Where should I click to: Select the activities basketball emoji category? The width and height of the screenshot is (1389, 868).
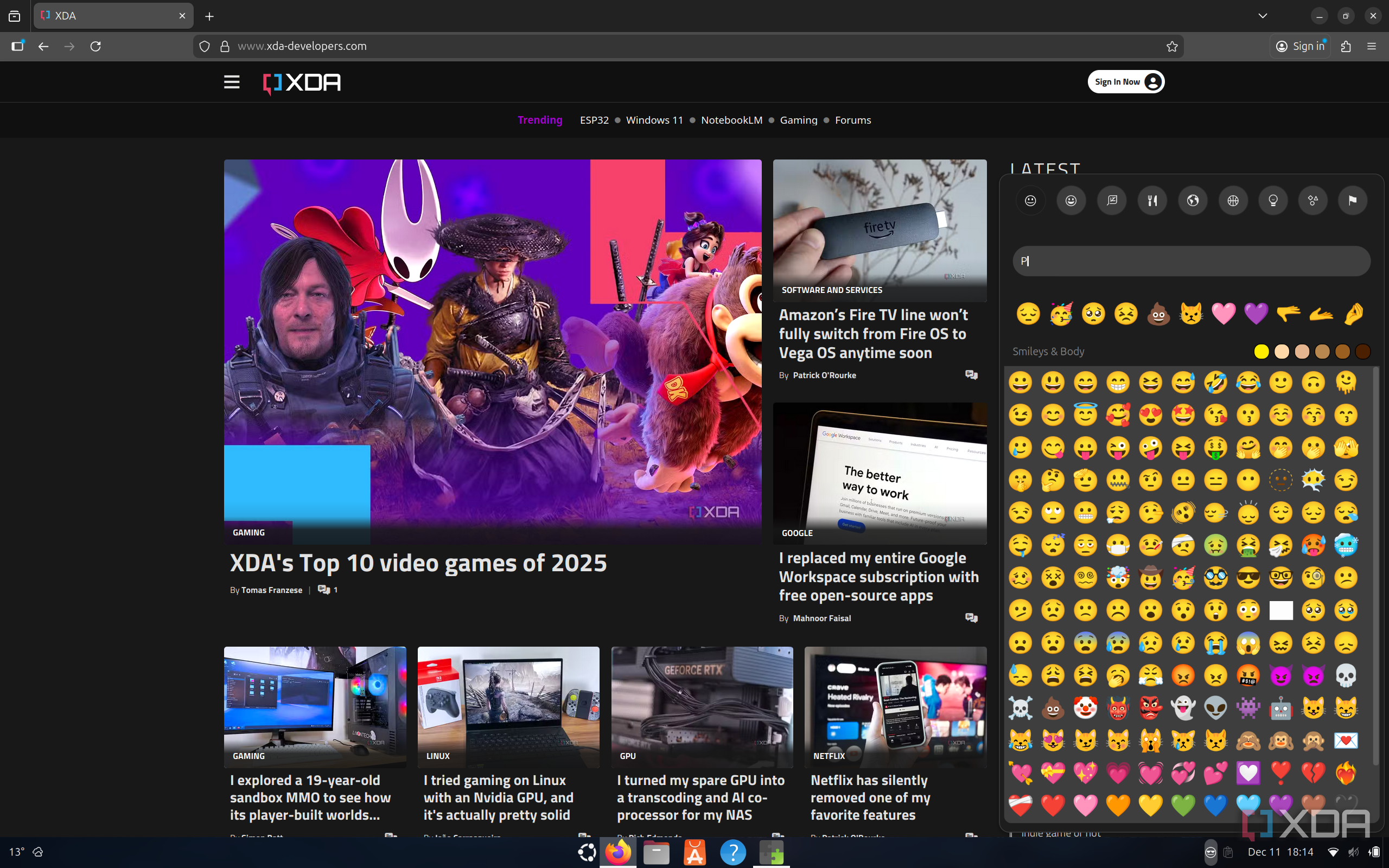point(1233,200)
